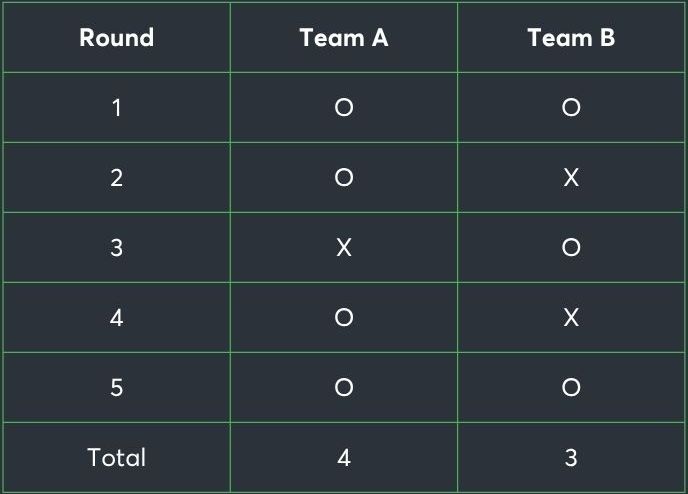Click Team A's O mark in Round 4
The height and width of the screenshot is (494, 688).
344,317
